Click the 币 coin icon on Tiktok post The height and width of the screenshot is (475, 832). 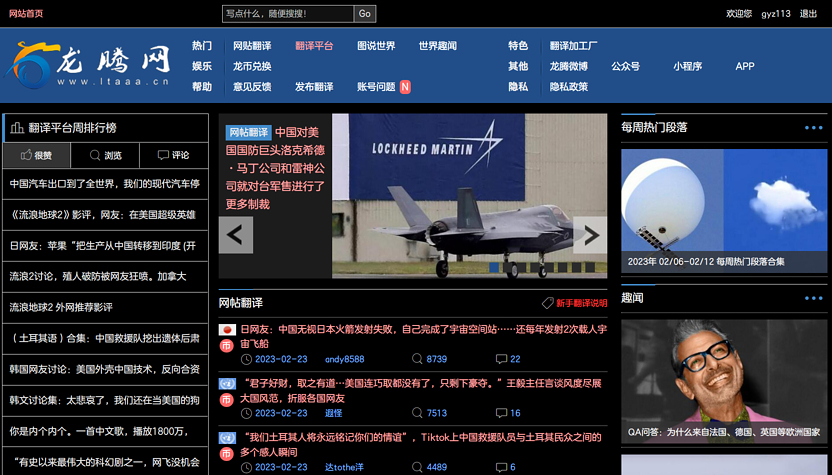[x=227, y=454]
